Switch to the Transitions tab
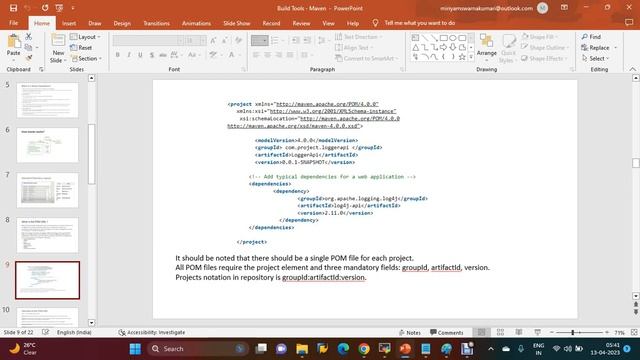Image resolution: width=640 pixels, height=360 pixels. click(x=156, y=23)
